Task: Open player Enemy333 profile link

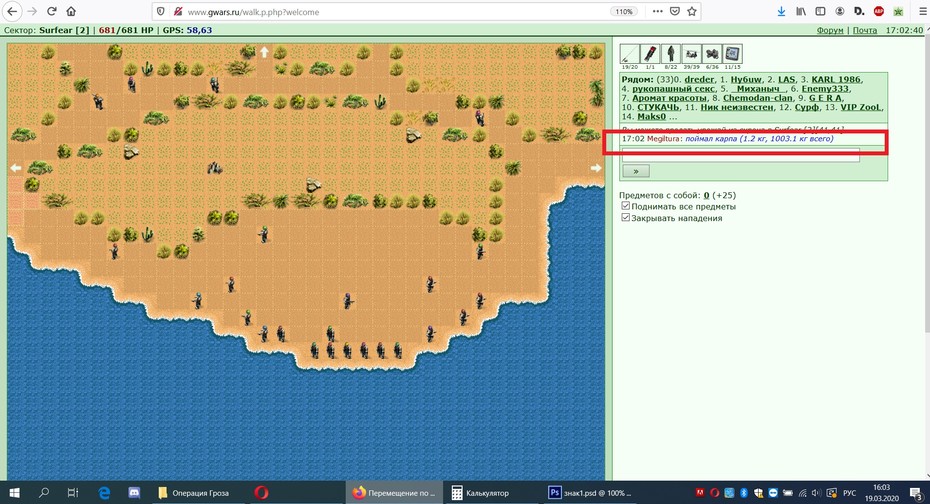Action: click(x=825, y=88)
